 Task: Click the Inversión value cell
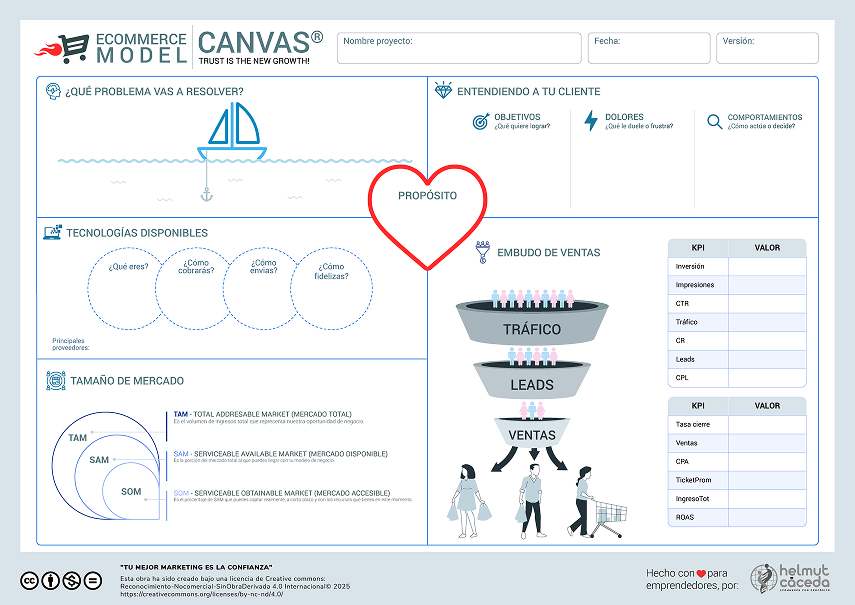[766, 267]
